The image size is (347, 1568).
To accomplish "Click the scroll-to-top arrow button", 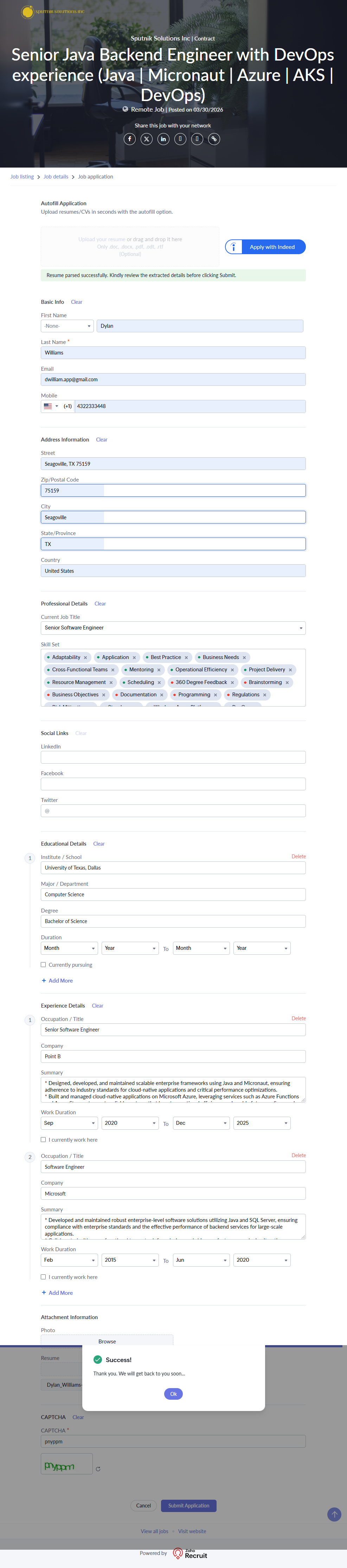I will click(334, 1514).
